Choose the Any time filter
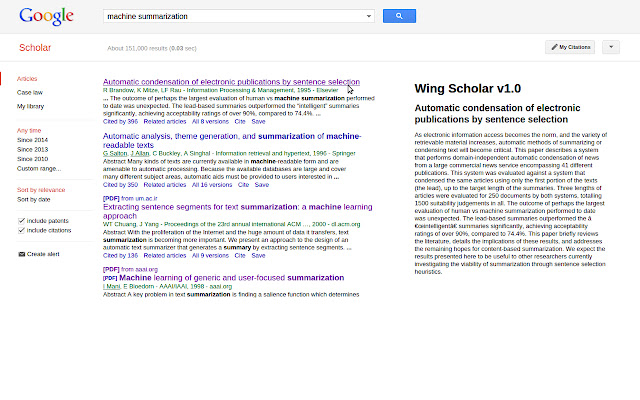The height and width of the screenshot is (400, 640). coord(29,131)
